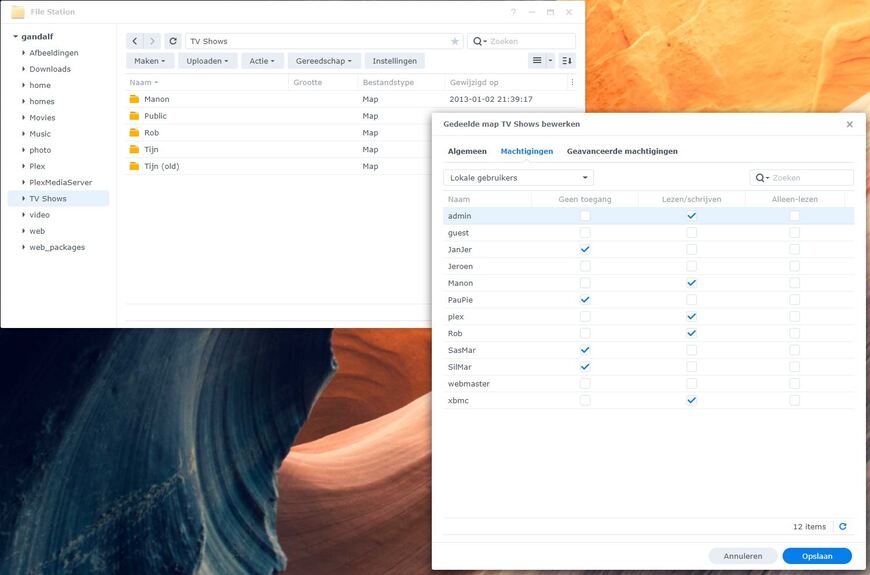Collapse the gandalf tree root
The height and width of the screenshot is (575, 870).
(x=16, y=37)
